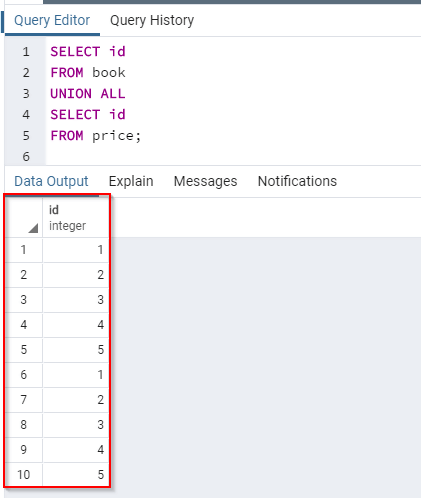Screen dimensions: 421x498
Task: Click the select-all triangle in grid corner
Action: (x=33, y=228)
